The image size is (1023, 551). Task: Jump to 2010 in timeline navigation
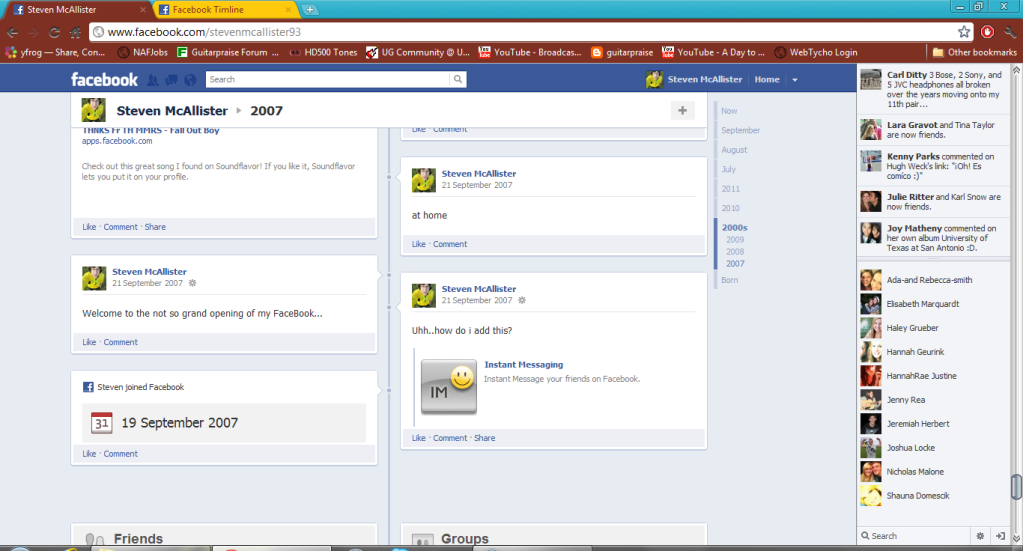point(730,208)
